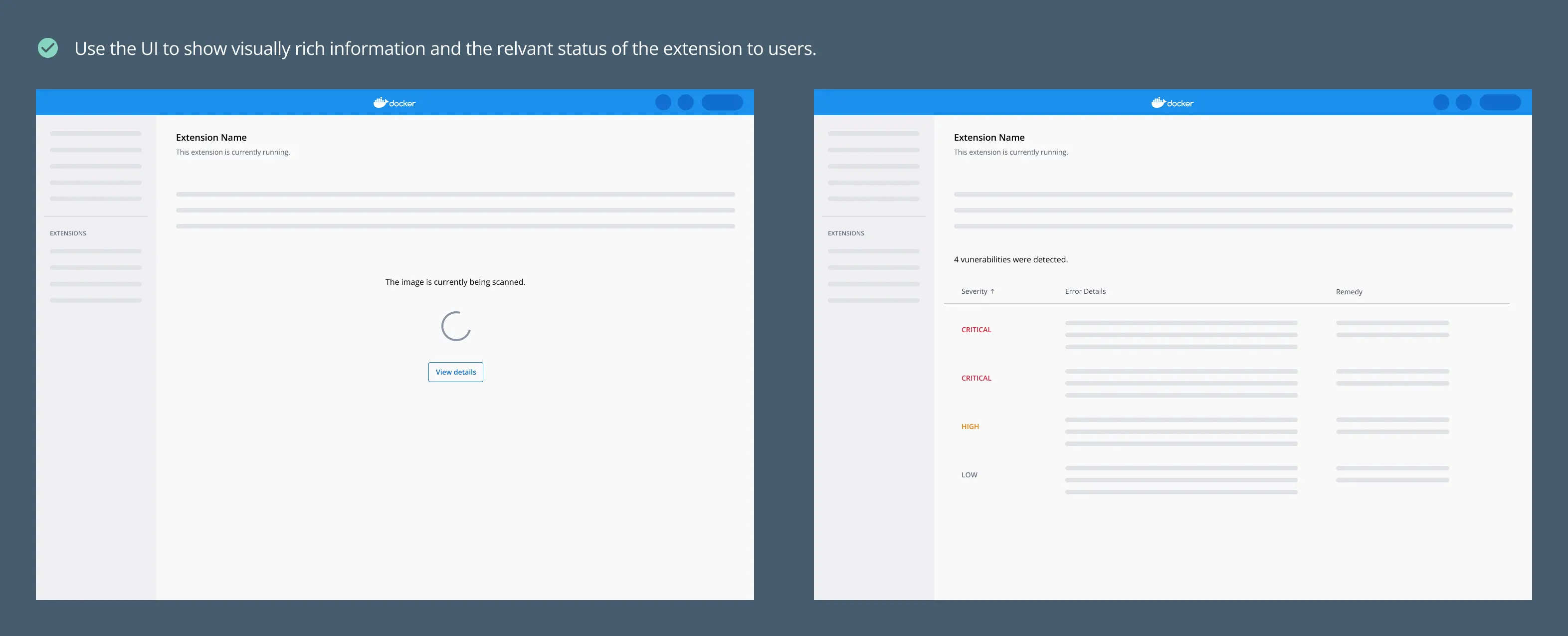Click Docker whale logo in right window

pos(1159,102)
